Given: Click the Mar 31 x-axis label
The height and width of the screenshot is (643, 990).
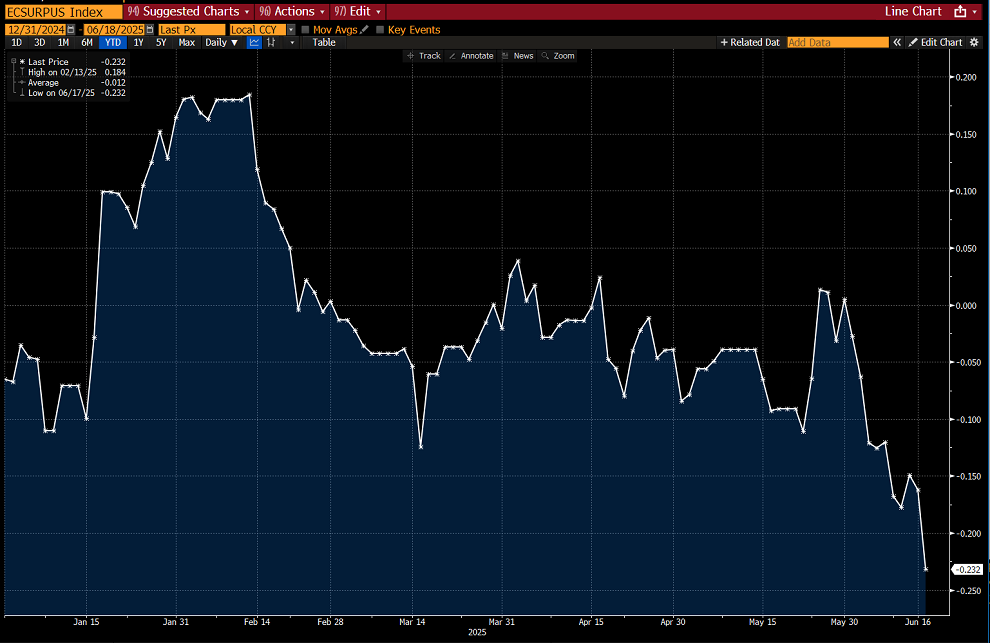Looking at the screenshot, I should point(501,622).
